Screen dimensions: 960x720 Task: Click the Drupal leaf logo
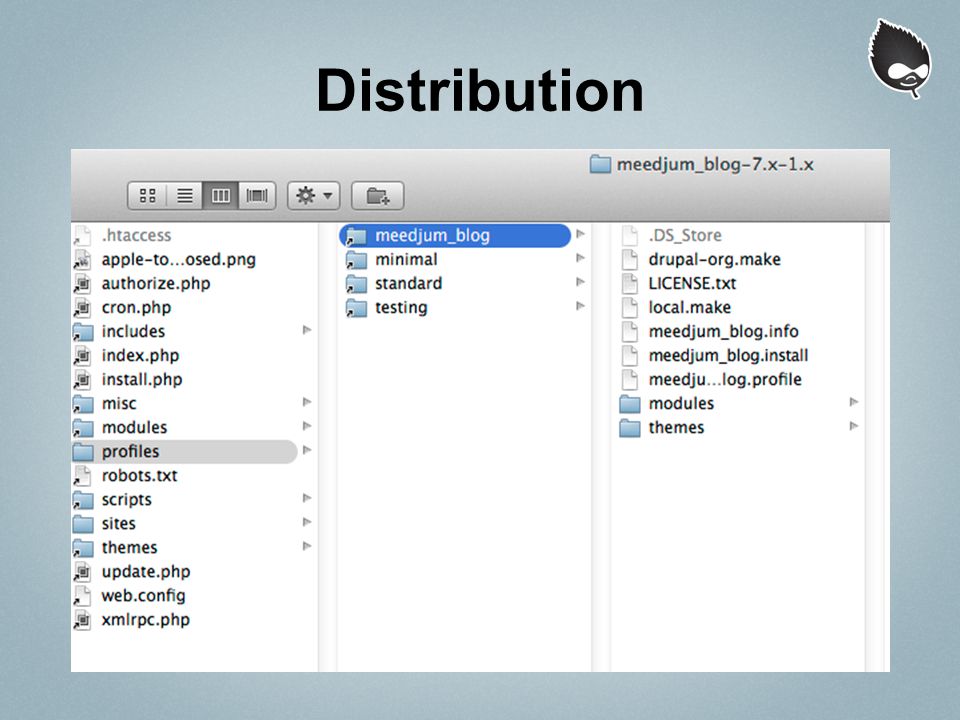[x=900, y=59]
